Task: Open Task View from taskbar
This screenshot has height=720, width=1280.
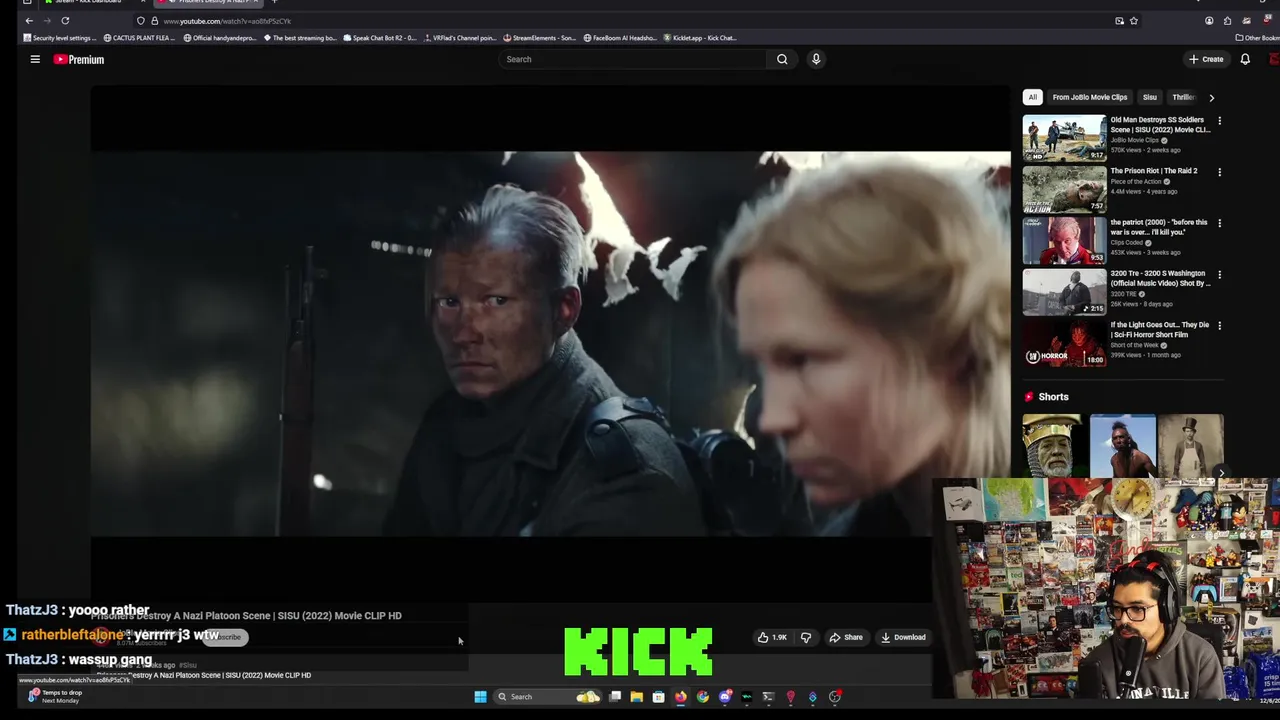Action: click(x=615, y=697)
